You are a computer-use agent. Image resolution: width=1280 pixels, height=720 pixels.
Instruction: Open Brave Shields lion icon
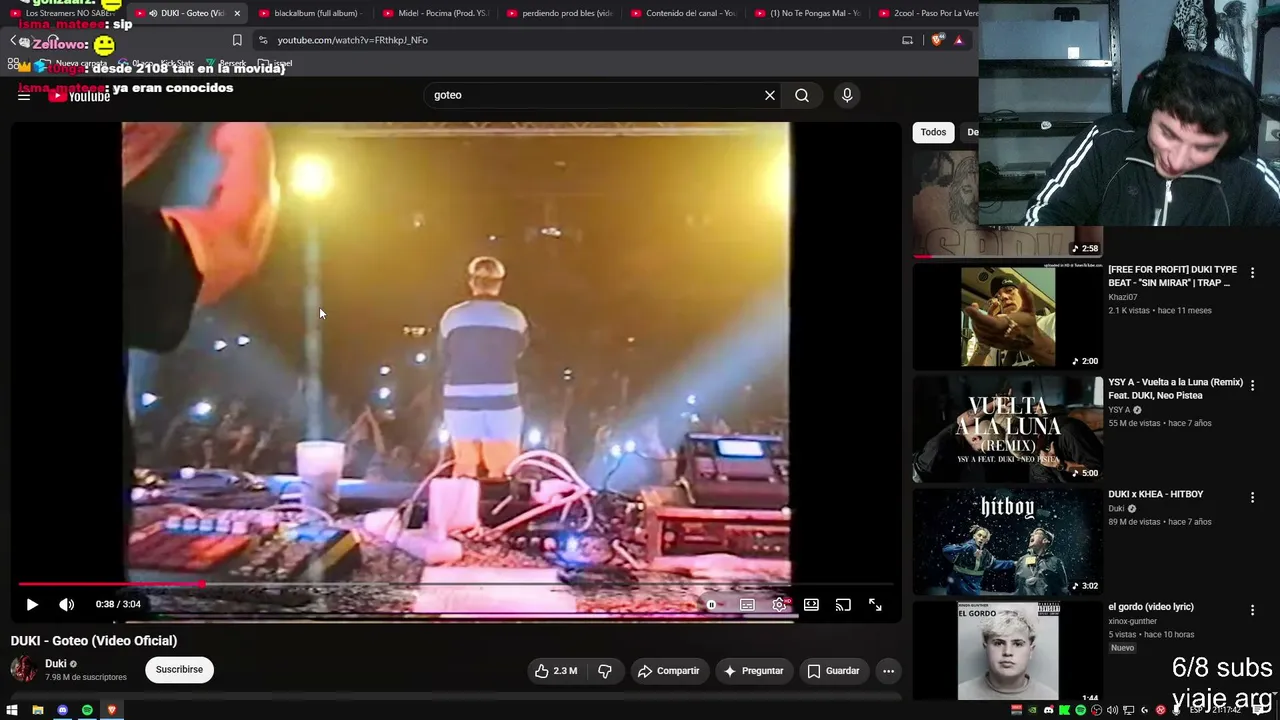[x=936, y=40]
